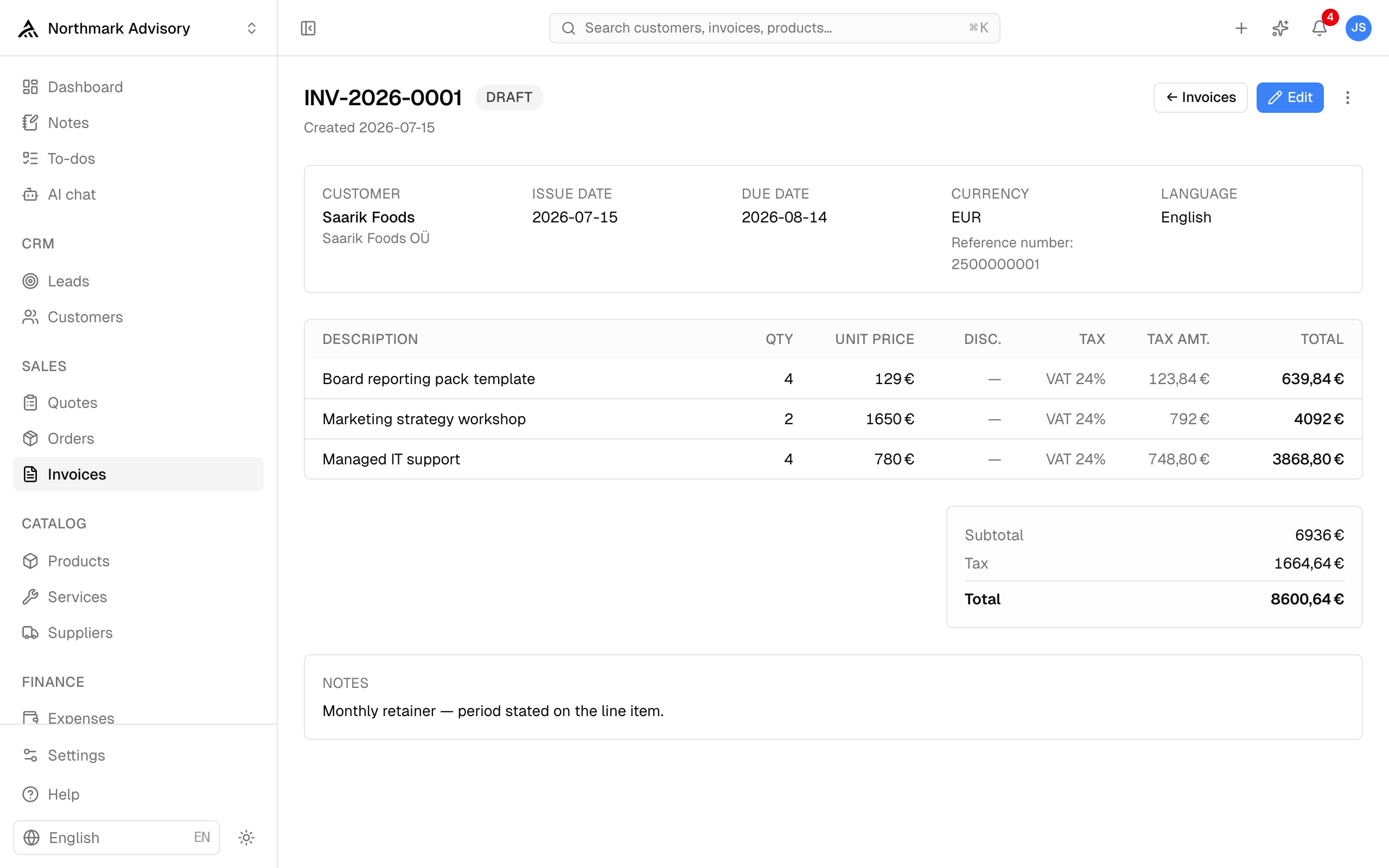
Task: Click Board reporting pack template row
Action: click(833, 379)
